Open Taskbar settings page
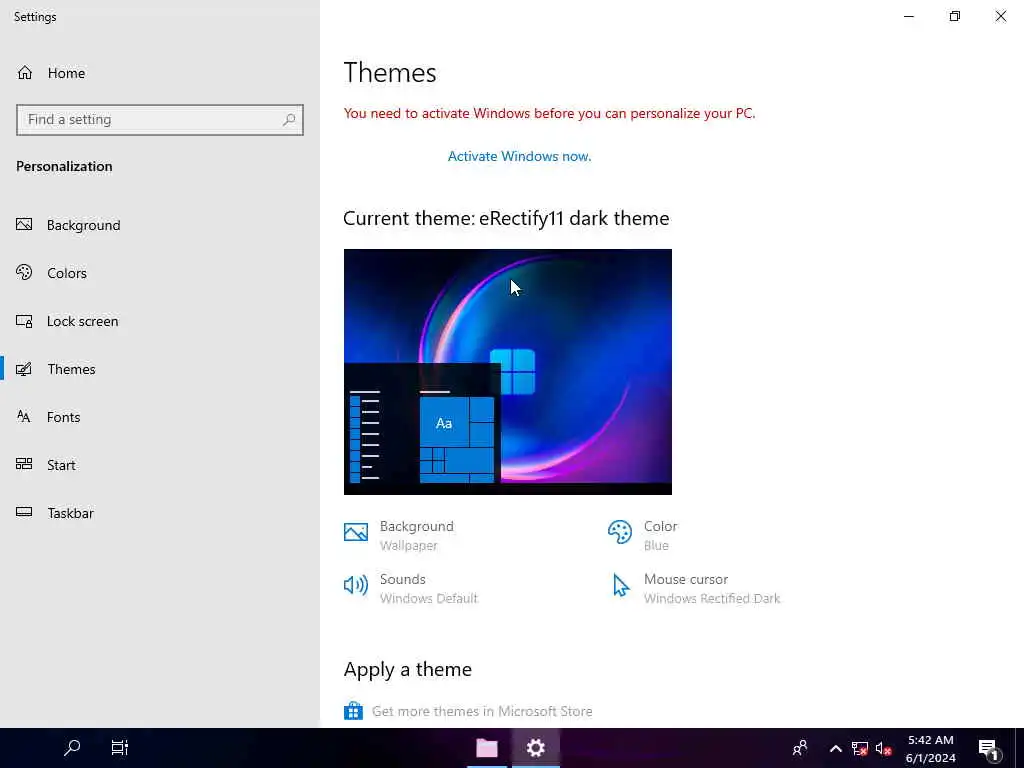The image size is (1024, 768). 160,513
